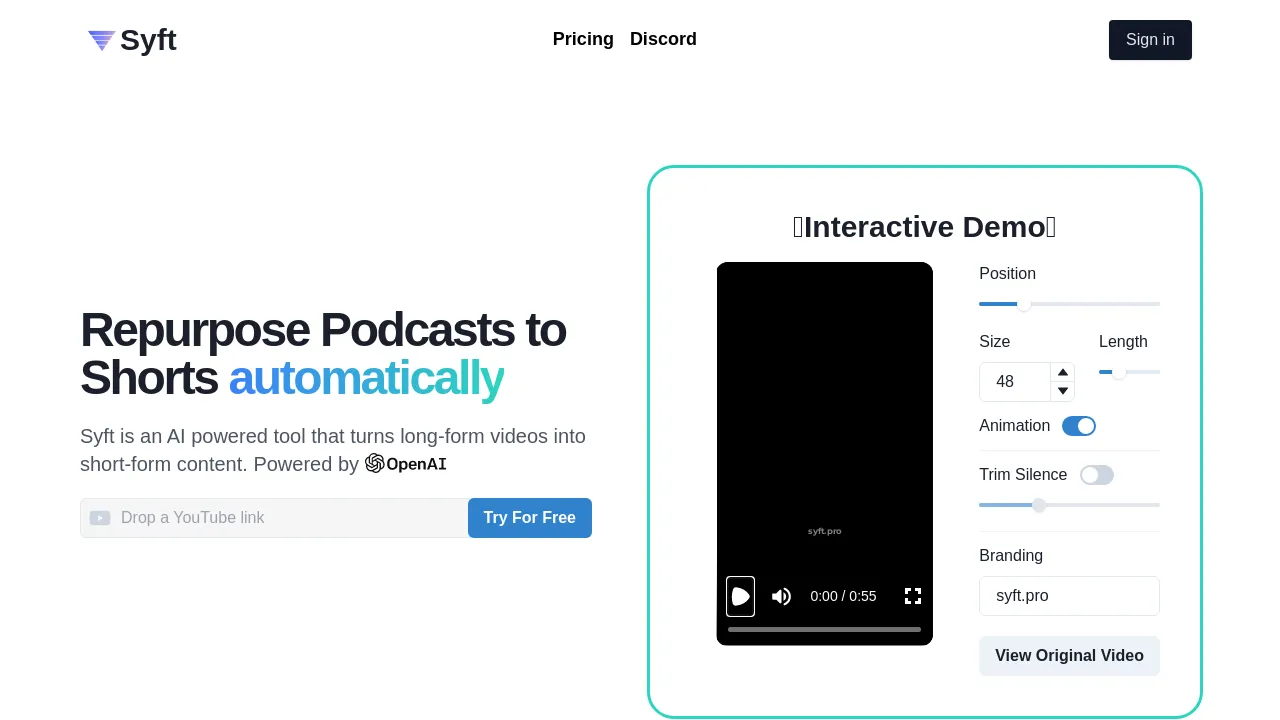This screenshot has height=720, width=1280.
Task: Decrease Size with the down arrow
Action: click(x=1063, y=391)
